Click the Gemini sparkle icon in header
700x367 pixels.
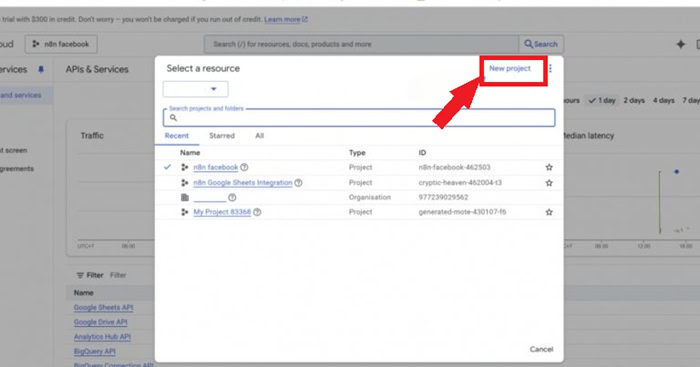[680, 44]
